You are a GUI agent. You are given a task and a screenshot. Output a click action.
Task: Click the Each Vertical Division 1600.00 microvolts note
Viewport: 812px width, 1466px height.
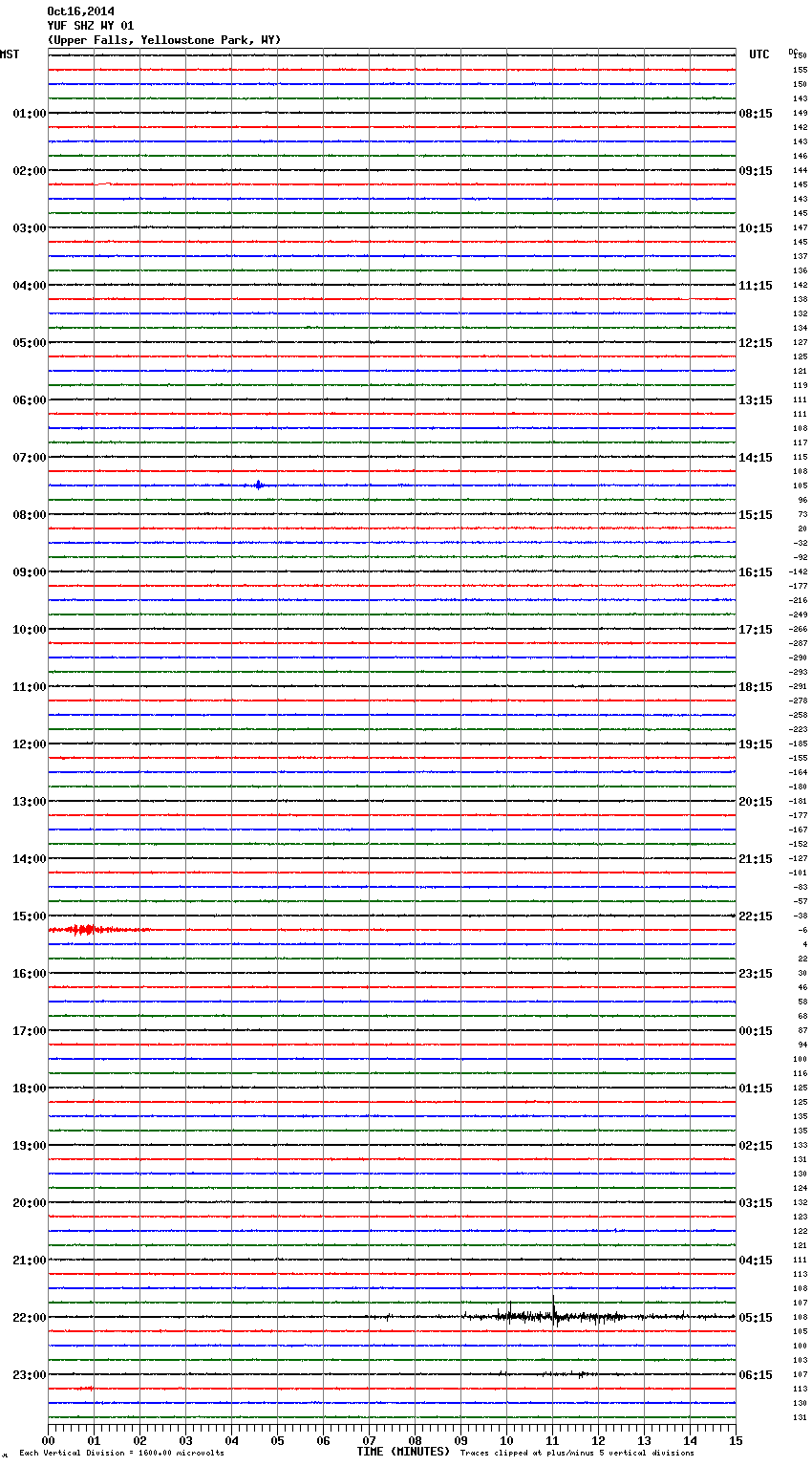tap(121, 1454)
